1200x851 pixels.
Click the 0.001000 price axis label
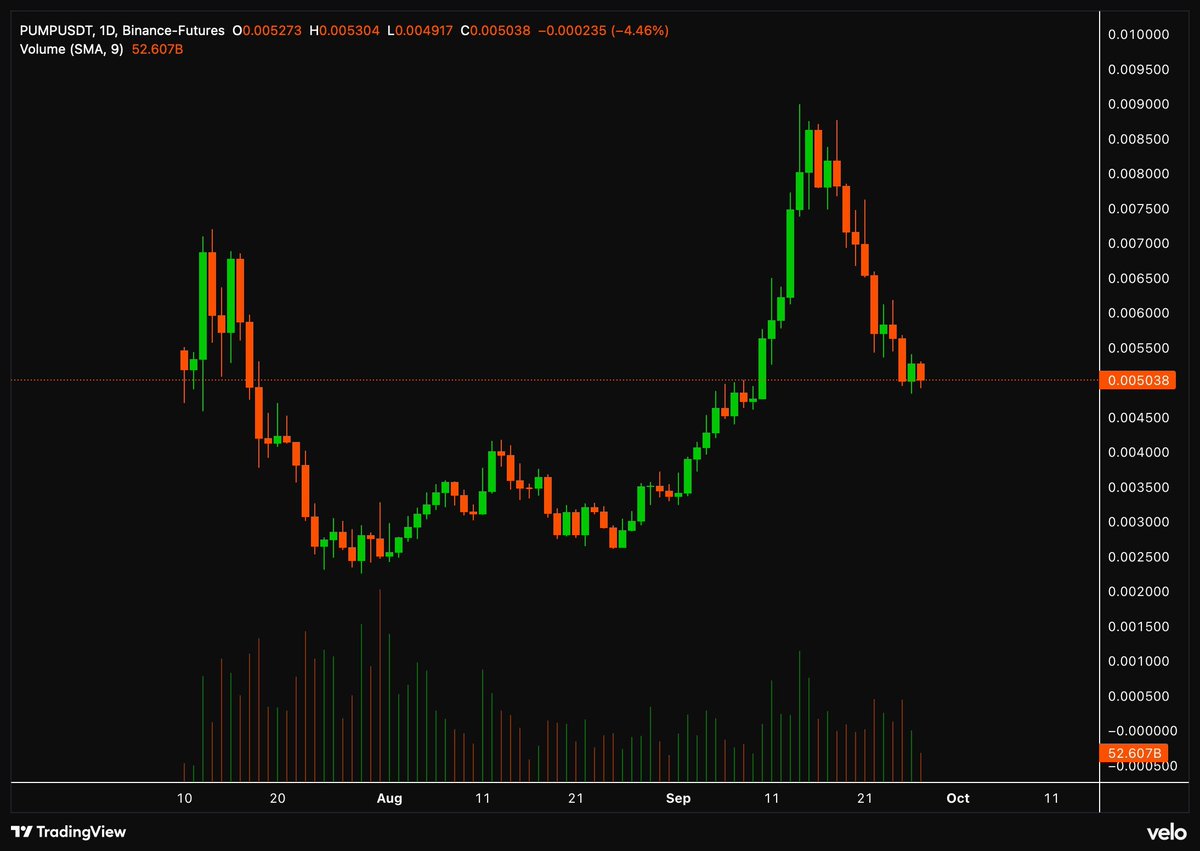point(1138,661)
